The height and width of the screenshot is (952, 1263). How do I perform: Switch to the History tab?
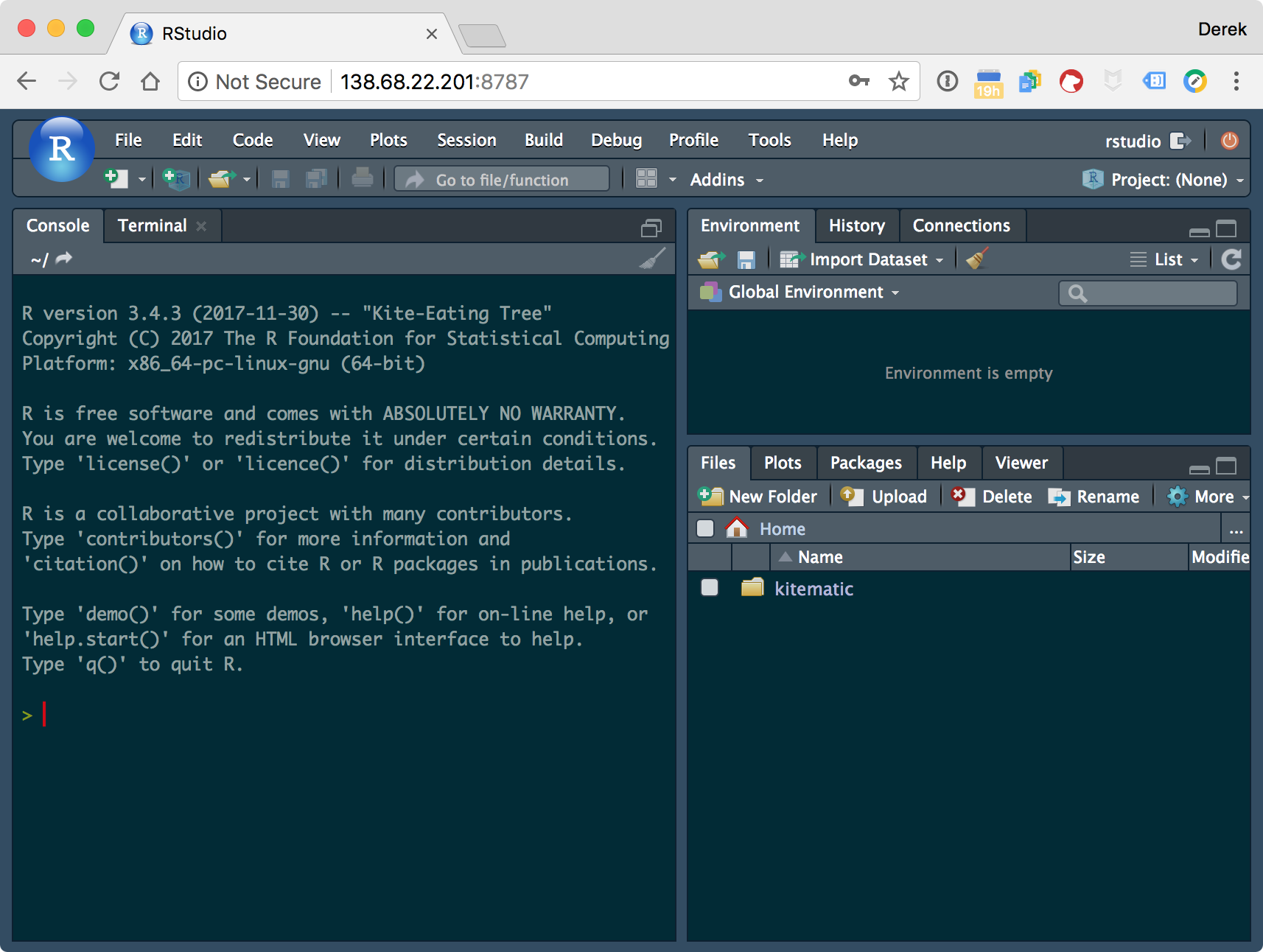pyautogui.click(x=857, y=225)
